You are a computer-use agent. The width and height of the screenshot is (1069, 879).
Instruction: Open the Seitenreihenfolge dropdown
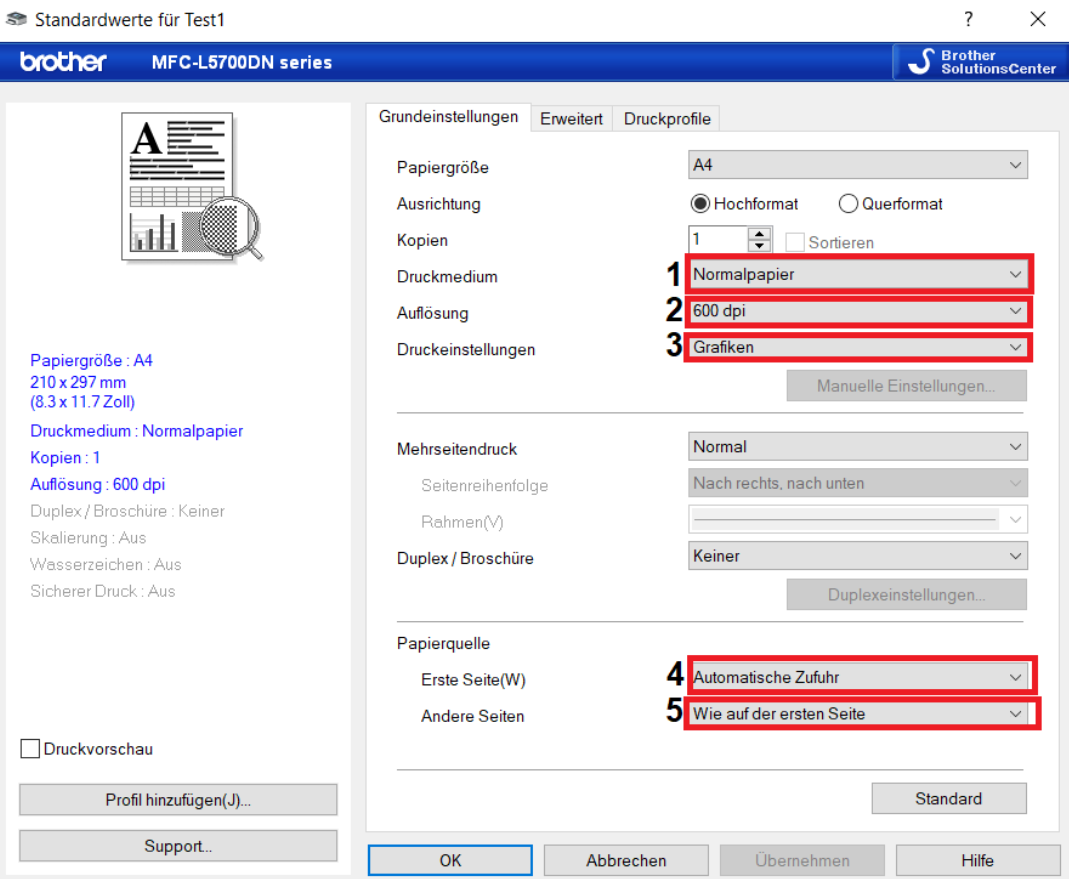[858, 483]
